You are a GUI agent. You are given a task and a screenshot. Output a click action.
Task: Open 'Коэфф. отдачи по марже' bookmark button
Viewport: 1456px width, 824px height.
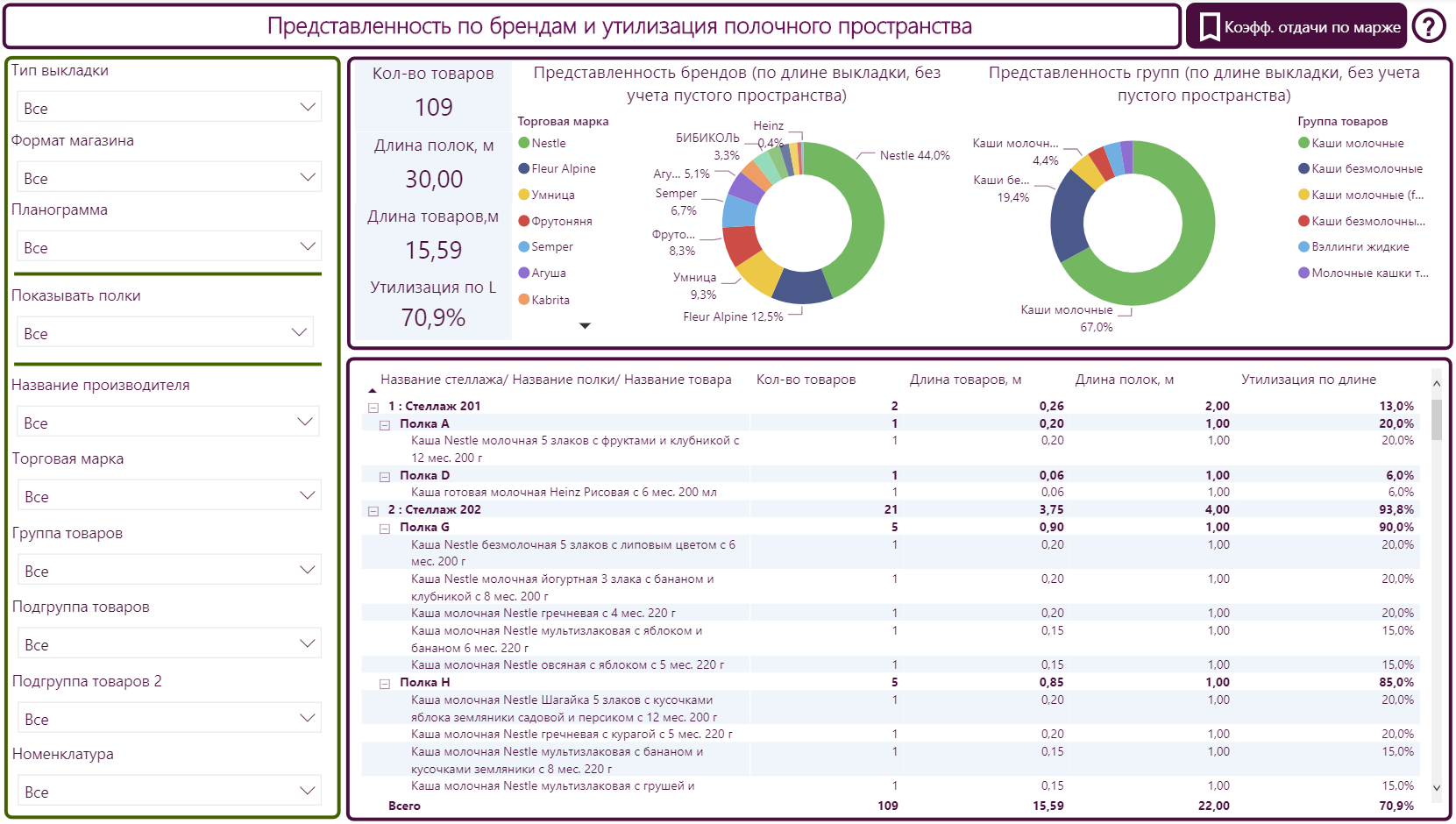pyautogui.click(x=1296, y=26)
